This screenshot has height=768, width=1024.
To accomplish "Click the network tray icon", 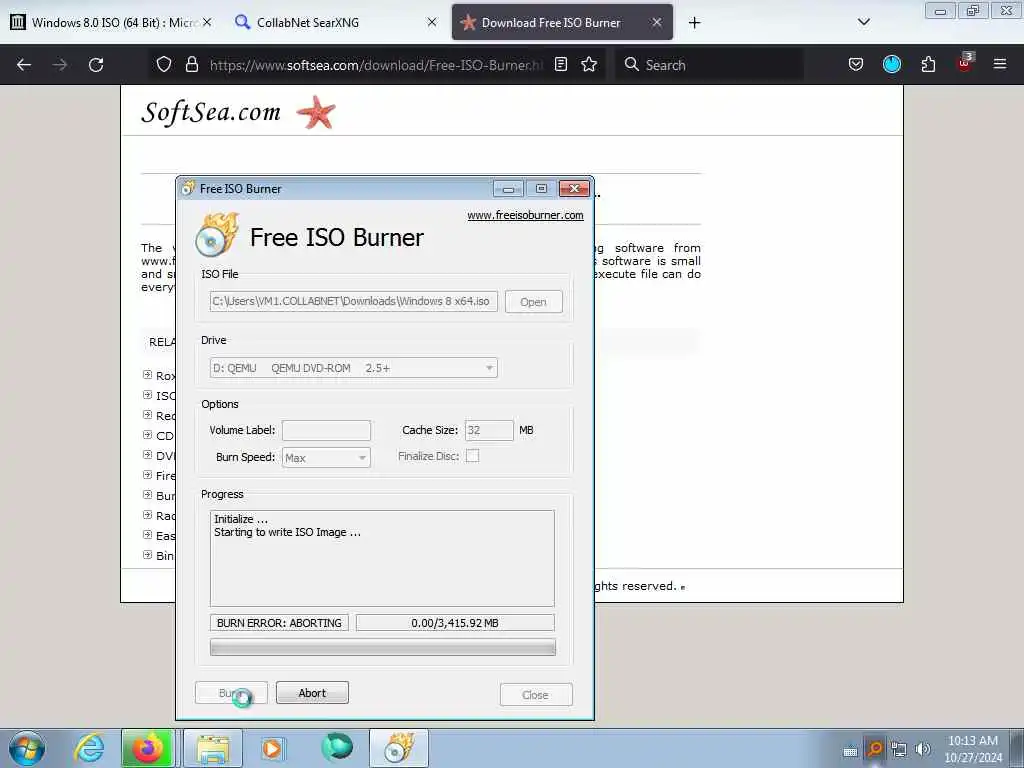I will pos(899,749).
